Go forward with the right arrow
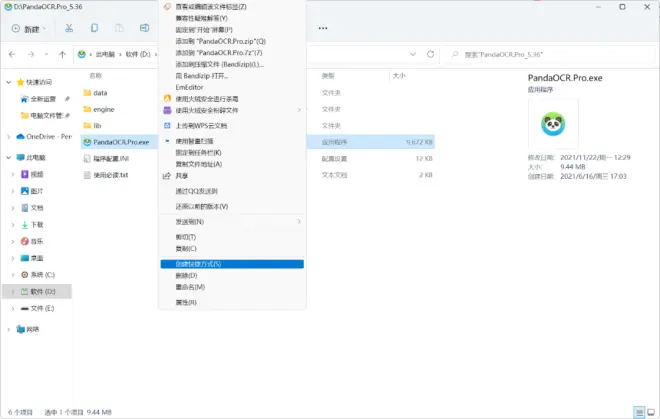This screenshot has height=419, width=660. click(31, 54)
